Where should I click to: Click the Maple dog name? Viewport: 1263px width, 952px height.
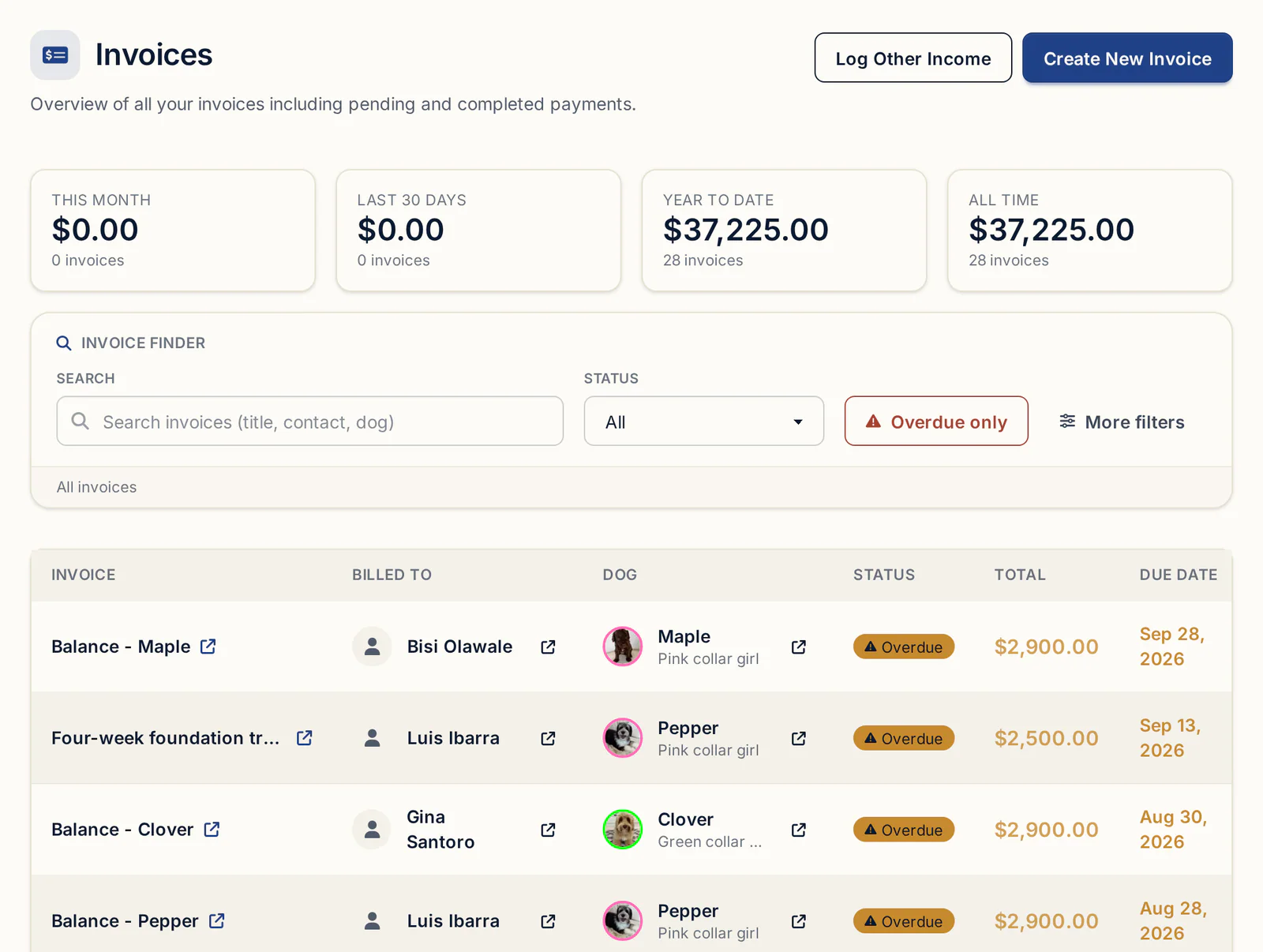684,636
